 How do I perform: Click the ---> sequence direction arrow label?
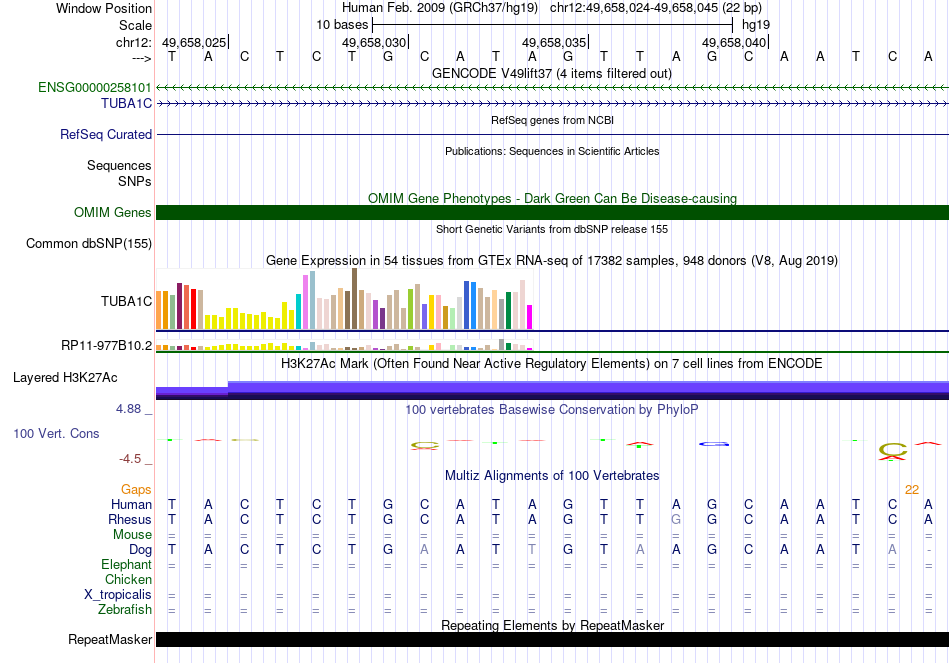142,58
